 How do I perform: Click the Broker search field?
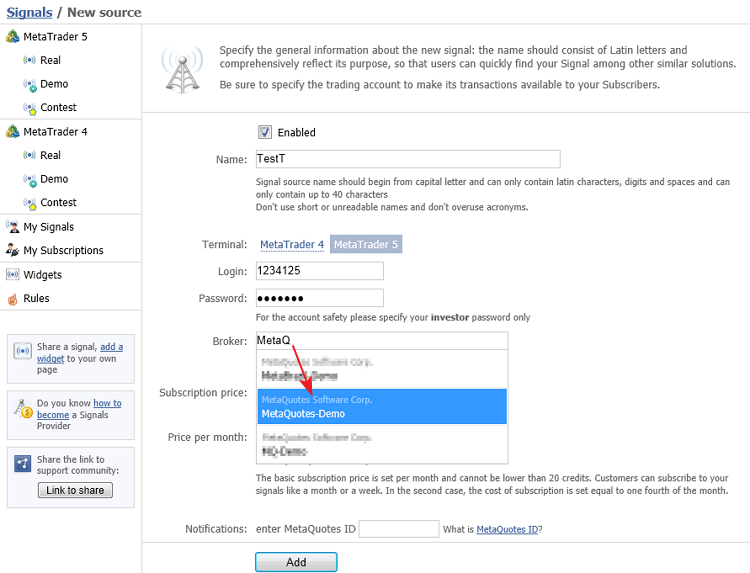pos(382,340)
